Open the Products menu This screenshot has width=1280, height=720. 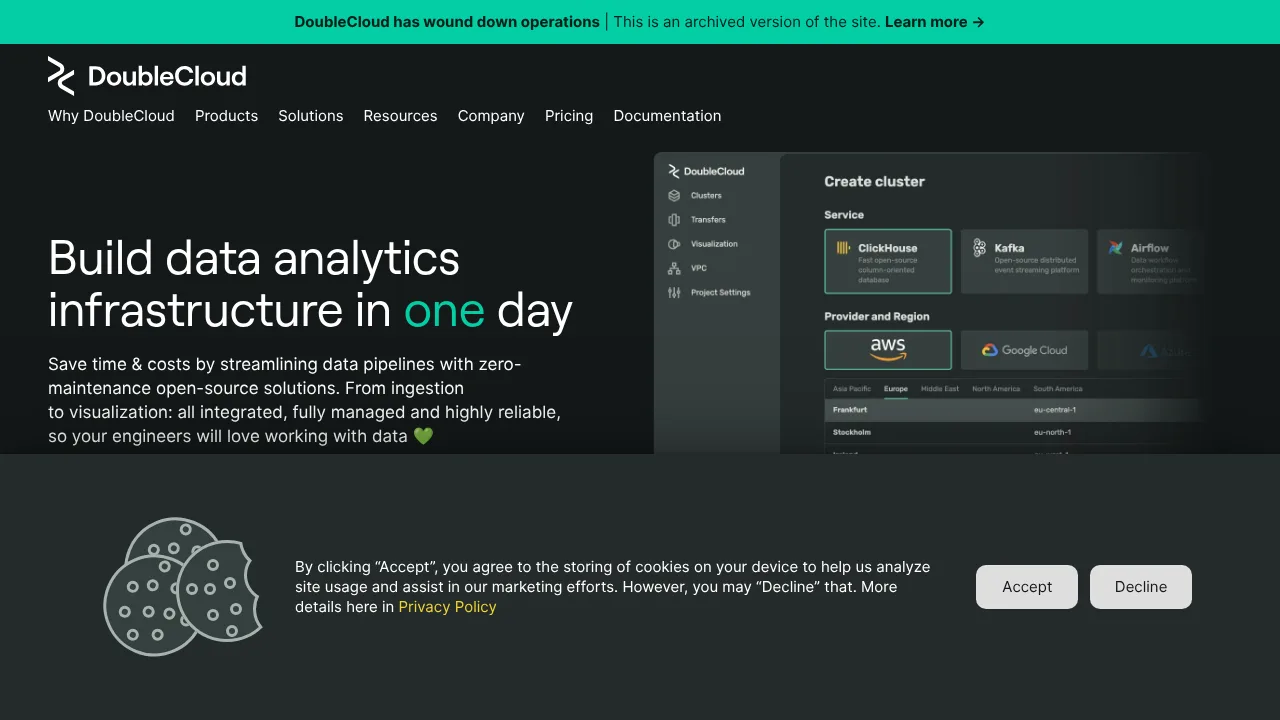pyautogui.click(x=226, y=116)
